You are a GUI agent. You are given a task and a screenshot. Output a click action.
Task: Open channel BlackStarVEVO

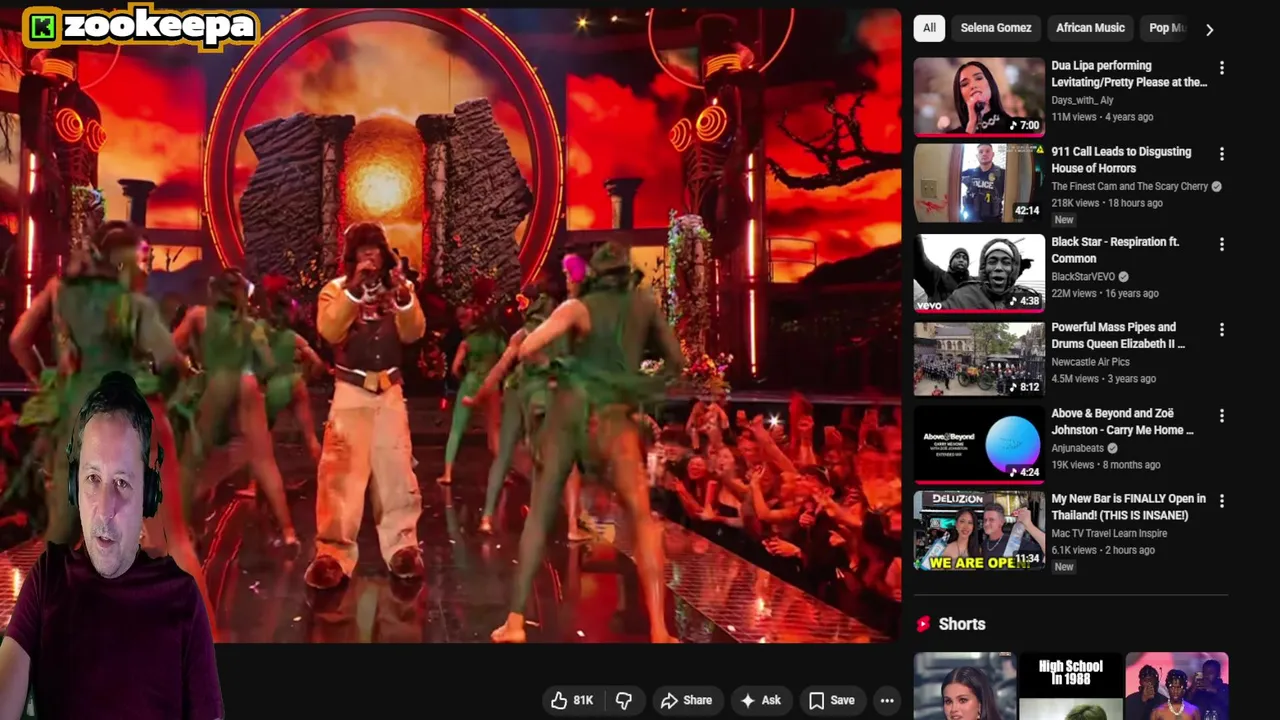[1083, 276]
